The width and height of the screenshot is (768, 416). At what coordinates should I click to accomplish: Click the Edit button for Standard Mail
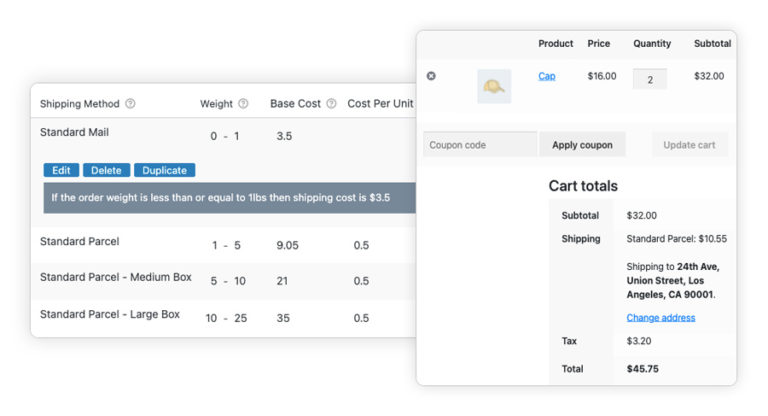point(61,170)
